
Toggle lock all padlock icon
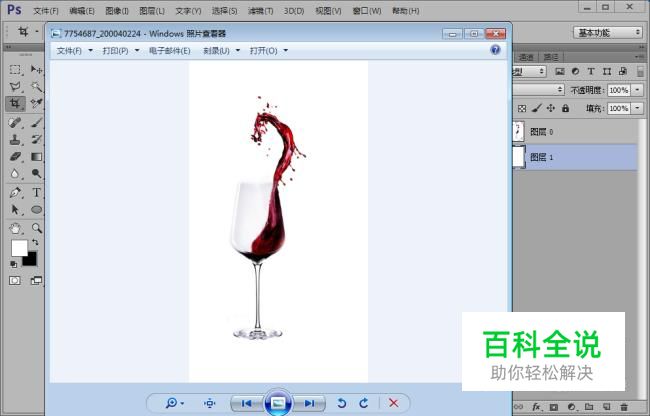tap(565, 109)
